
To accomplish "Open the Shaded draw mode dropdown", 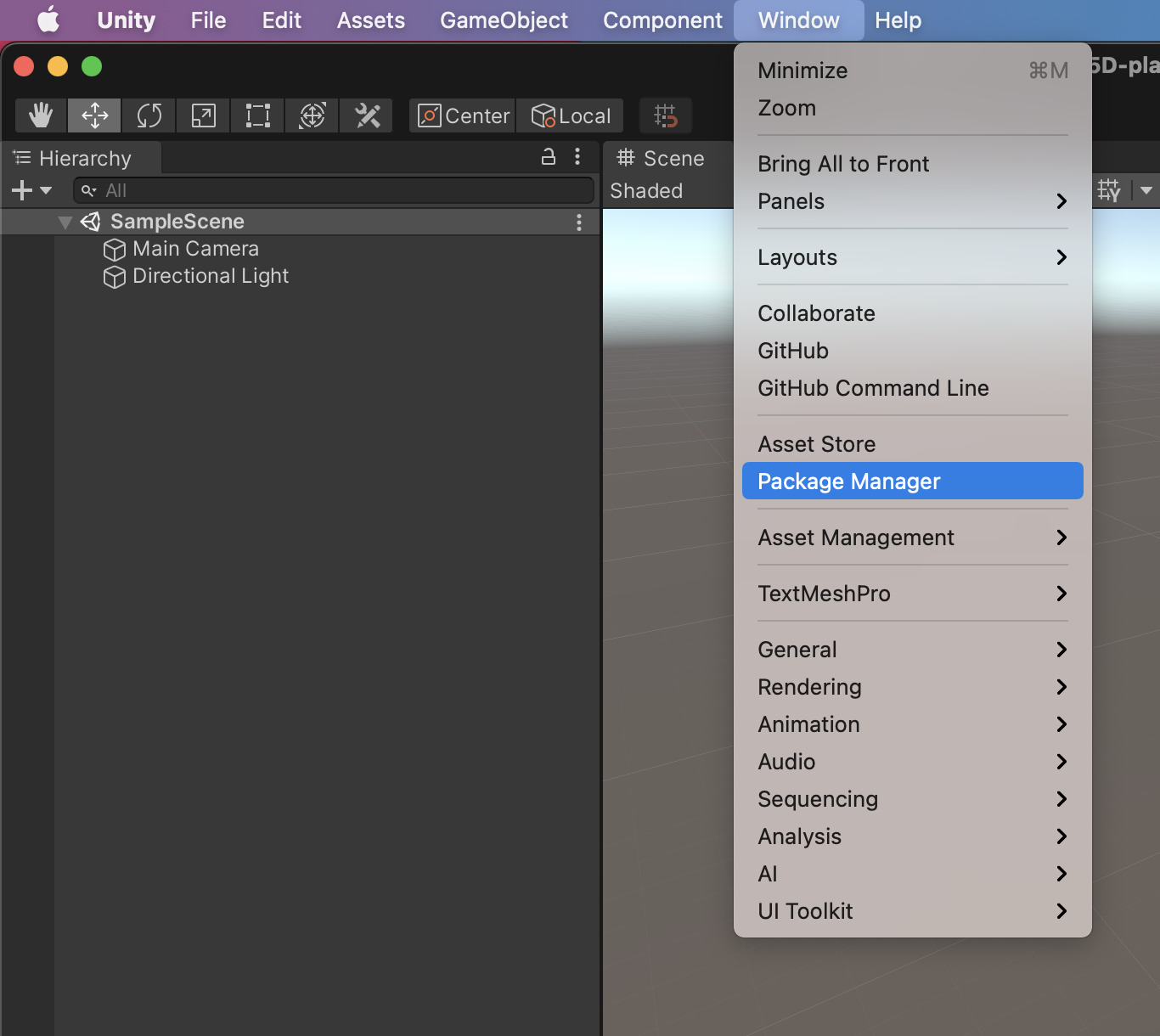I will coord(646,191).
